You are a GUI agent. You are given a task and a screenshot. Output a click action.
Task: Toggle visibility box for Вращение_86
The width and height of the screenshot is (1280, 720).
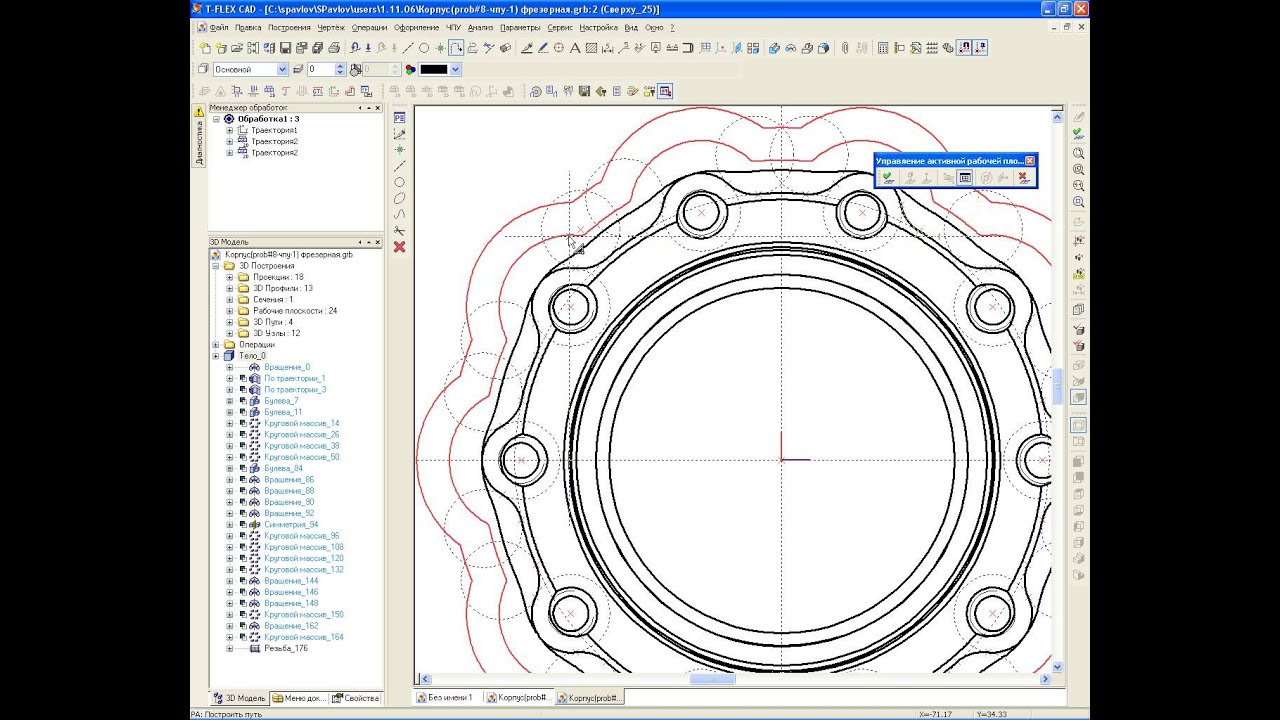(x=243, y=480)
